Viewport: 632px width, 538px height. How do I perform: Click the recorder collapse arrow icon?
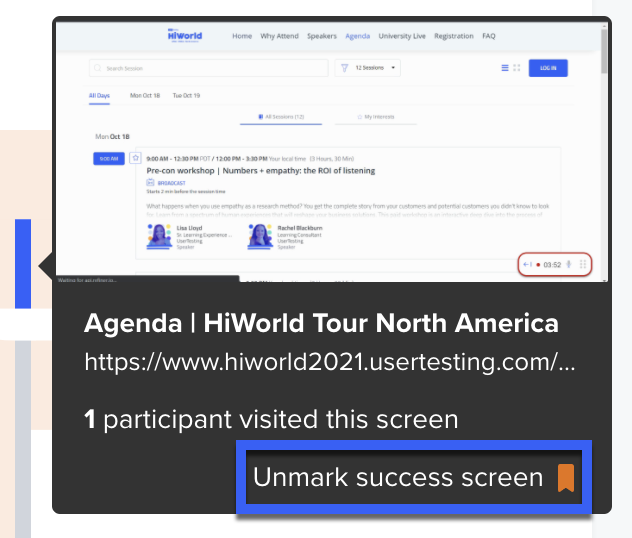click(x=527, y=264)
